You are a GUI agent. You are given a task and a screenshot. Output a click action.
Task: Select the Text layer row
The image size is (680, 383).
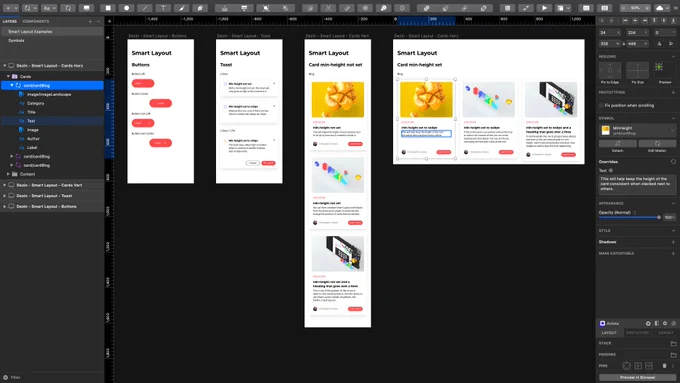(x=52, y=121)
